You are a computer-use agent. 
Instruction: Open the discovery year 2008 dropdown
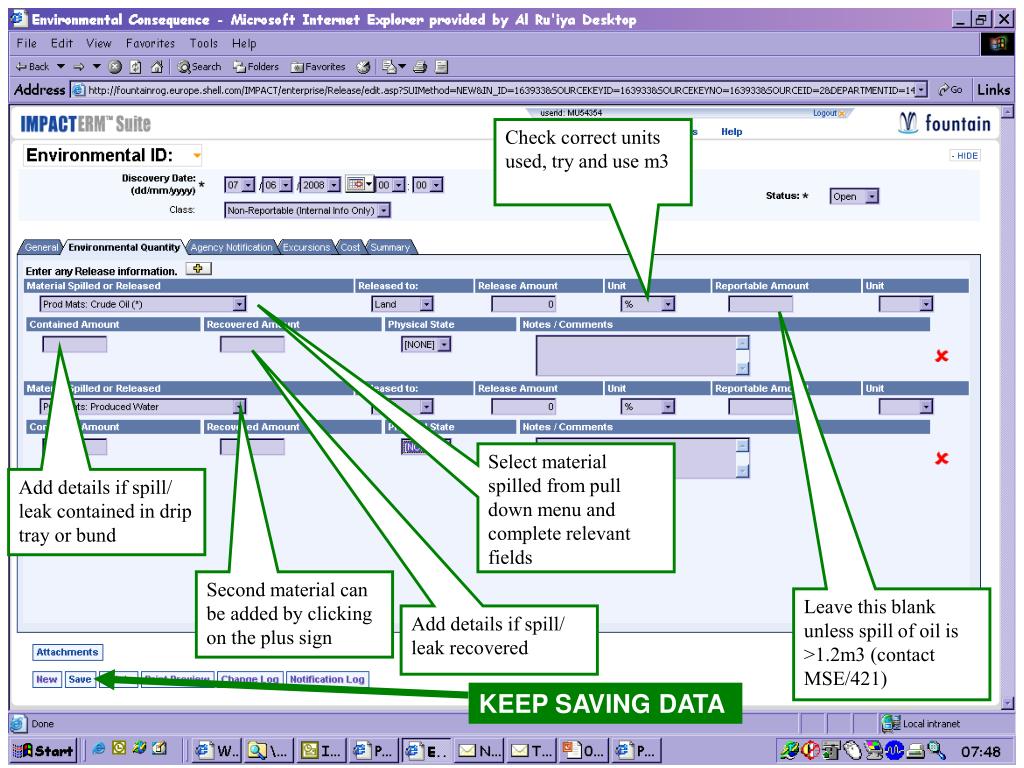334,185
